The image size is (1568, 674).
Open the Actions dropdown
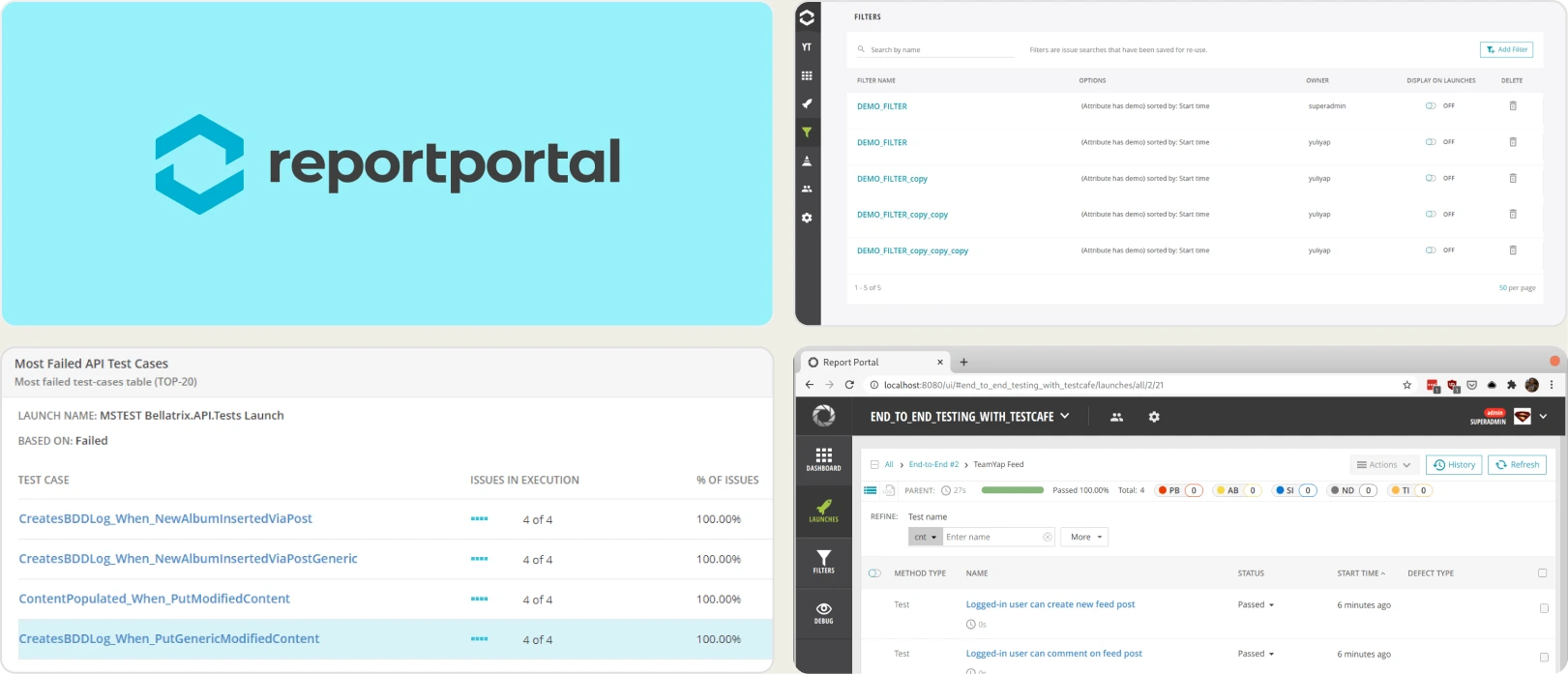click(x=1383, y=465)
